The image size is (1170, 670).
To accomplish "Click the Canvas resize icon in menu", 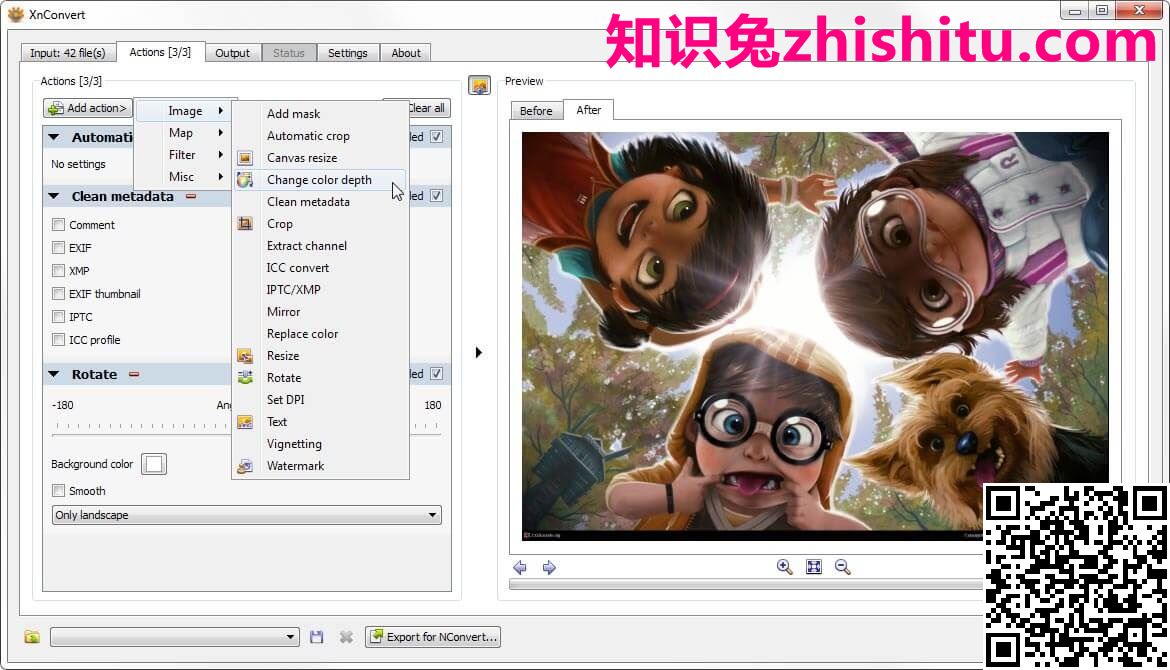I will coord(245,157).
